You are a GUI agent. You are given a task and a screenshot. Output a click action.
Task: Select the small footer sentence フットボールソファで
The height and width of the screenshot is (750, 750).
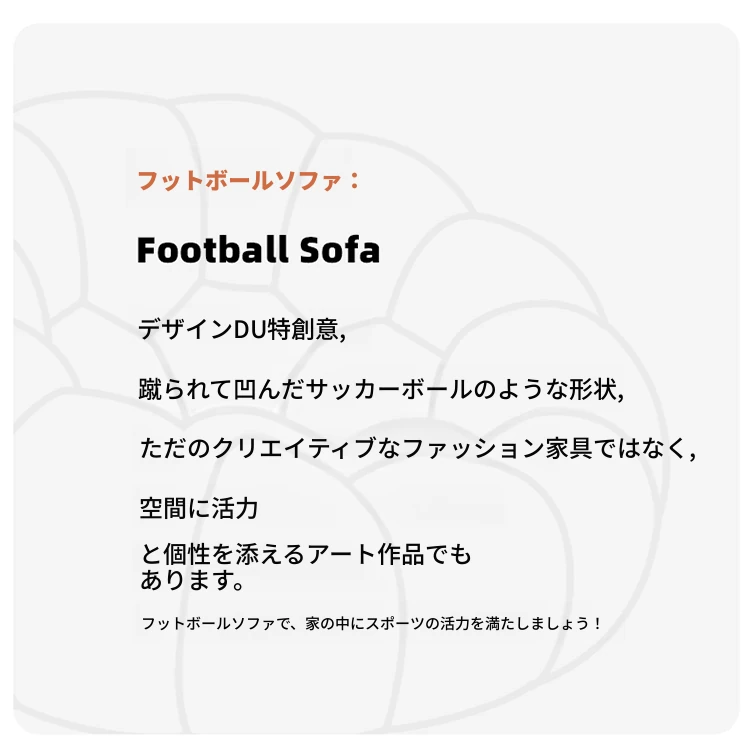371,623
